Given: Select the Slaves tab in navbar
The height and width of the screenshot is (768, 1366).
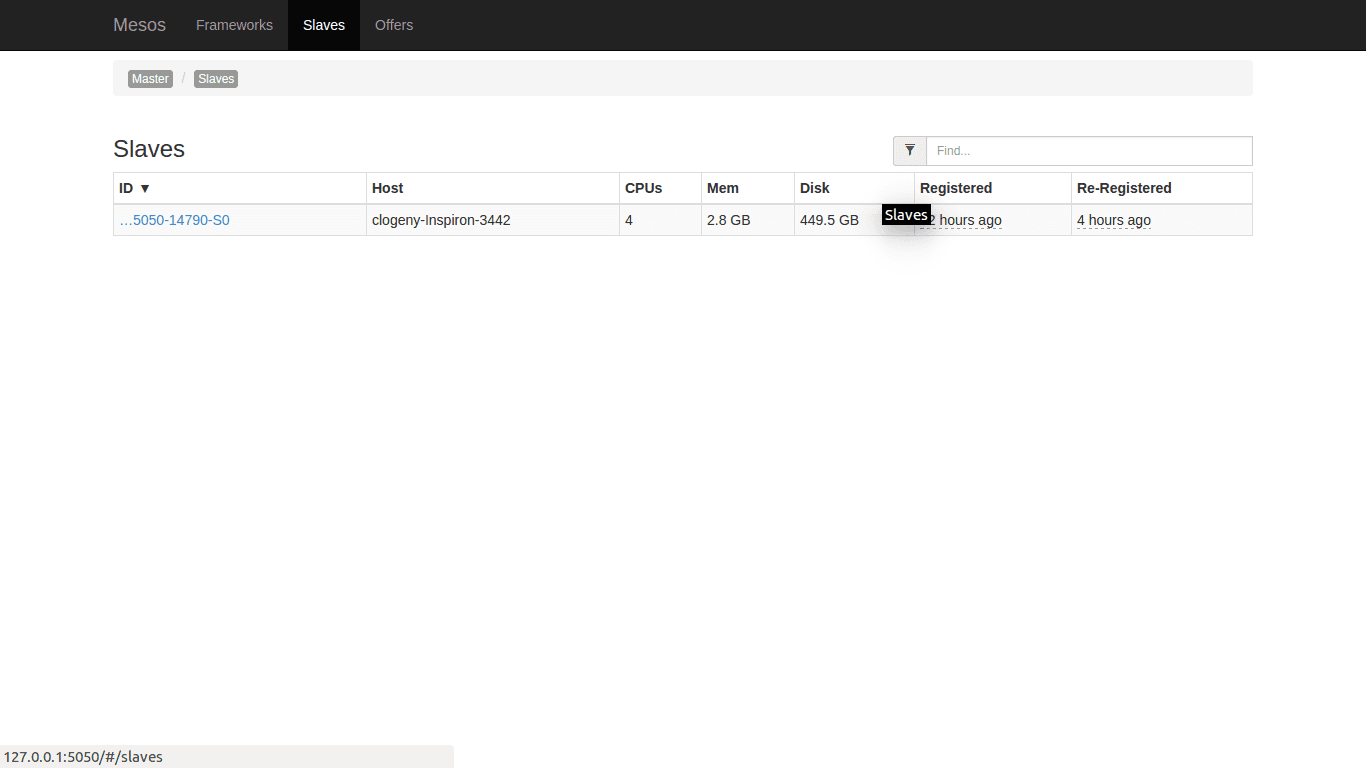Looking at the screenshot, I should click(324, 25).
